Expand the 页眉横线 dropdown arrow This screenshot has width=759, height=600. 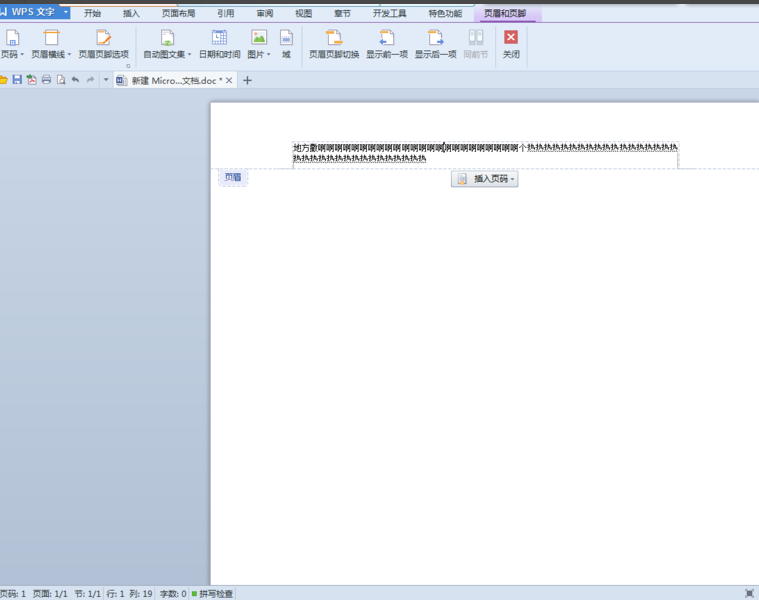tap(69, 54)
